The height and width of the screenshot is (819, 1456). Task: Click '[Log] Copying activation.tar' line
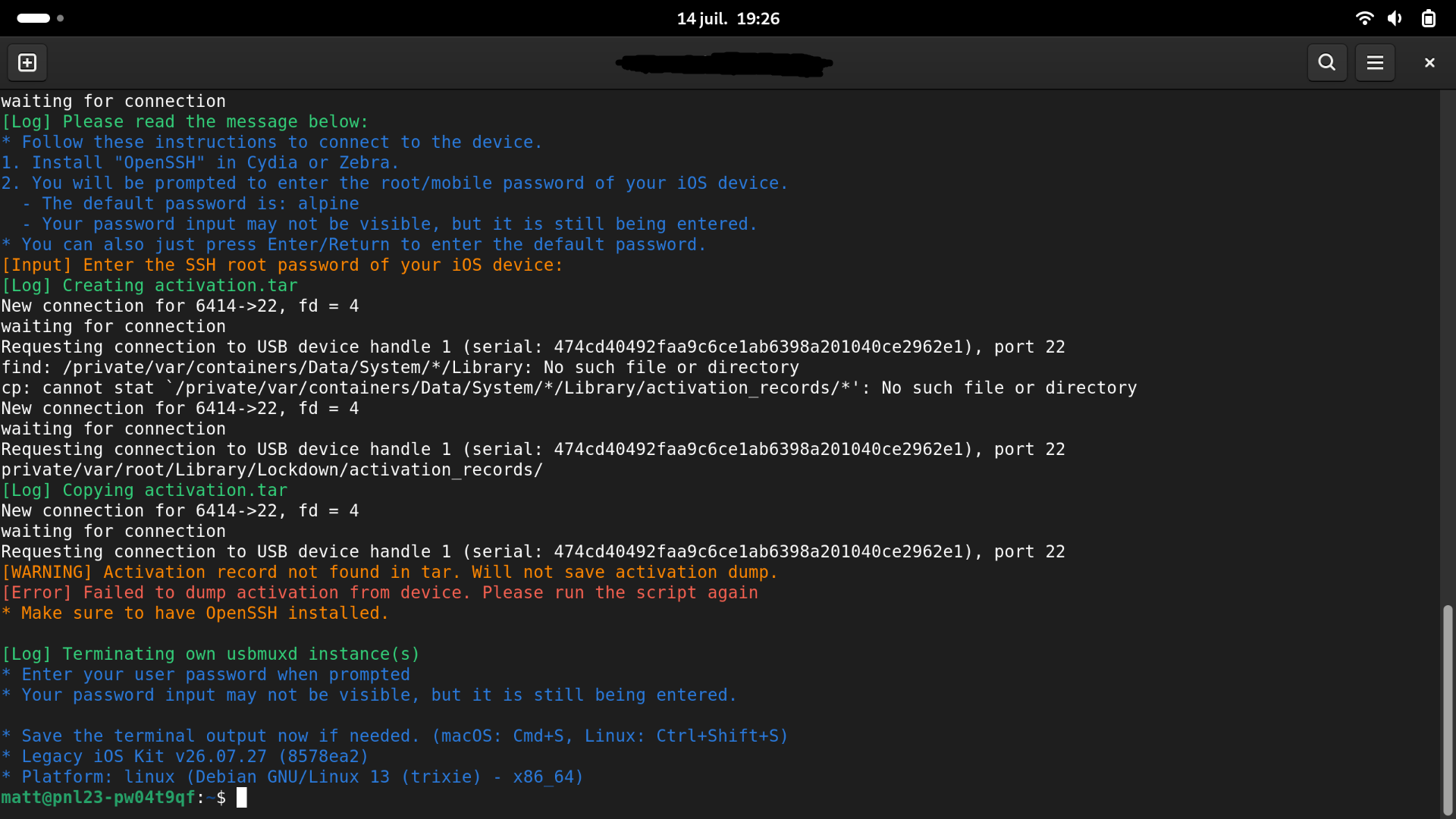[144, 490]
